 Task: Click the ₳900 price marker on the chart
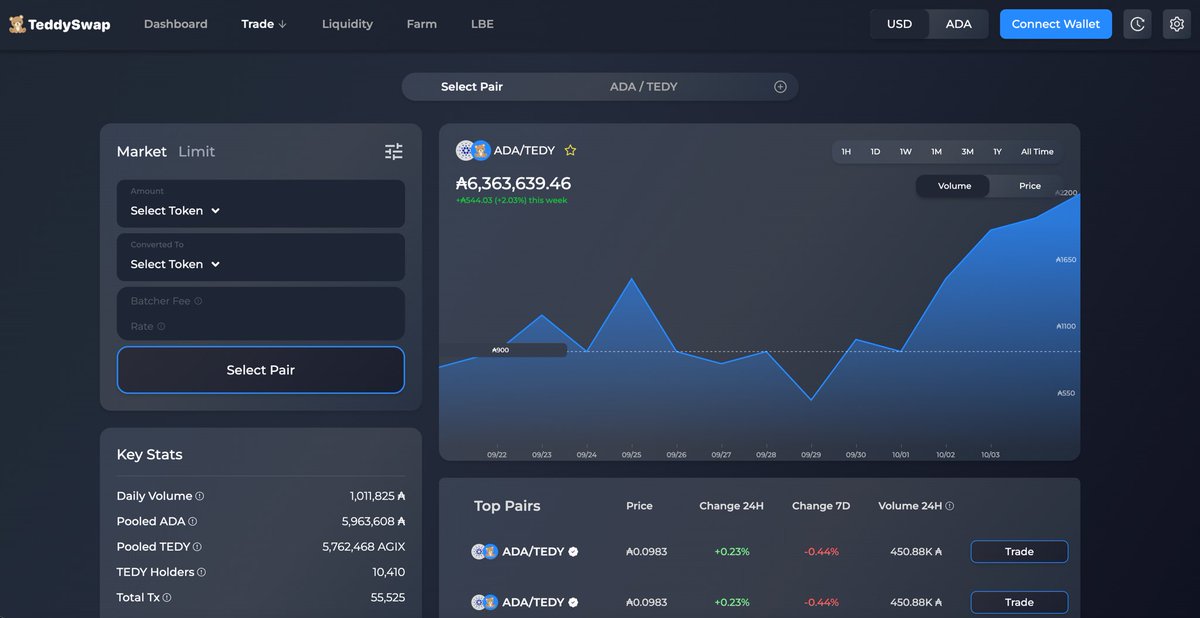point(501,351)
